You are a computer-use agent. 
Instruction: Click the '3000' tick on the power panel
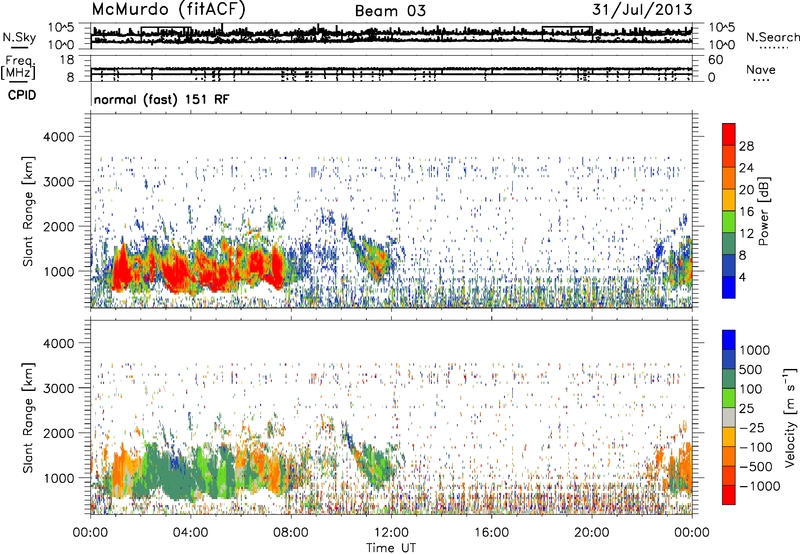pos(59,182)
